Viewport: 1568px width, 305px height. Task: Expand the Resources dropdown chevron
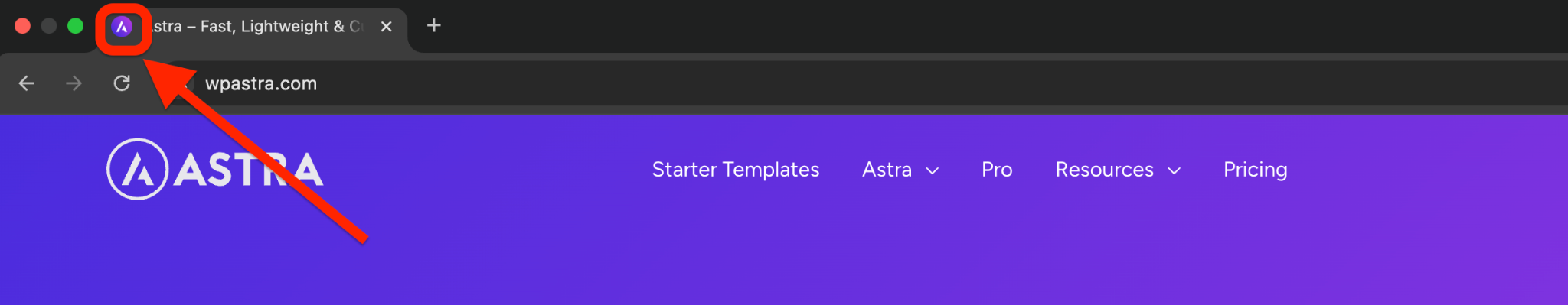1174,170
